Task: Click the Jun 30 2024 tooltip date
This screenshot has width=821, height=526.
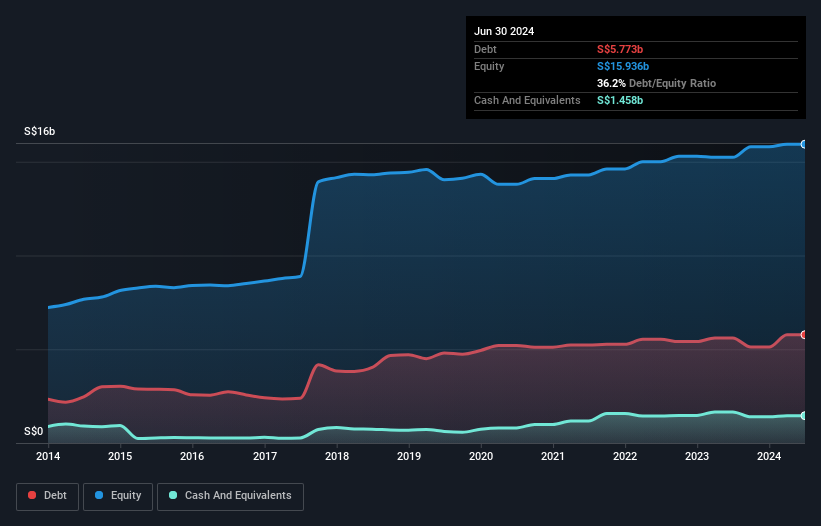Action: [x=504, y=31]
